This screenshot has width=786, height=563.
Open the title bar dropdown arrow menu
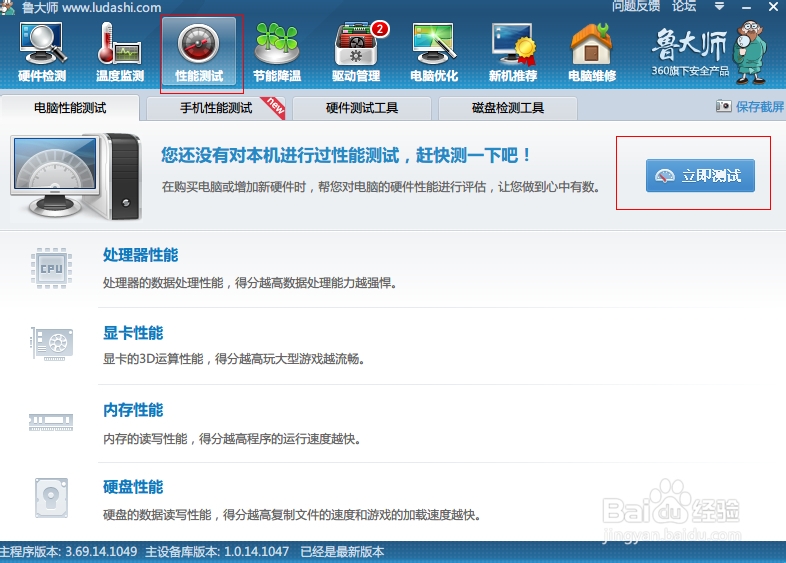point(719,7)
